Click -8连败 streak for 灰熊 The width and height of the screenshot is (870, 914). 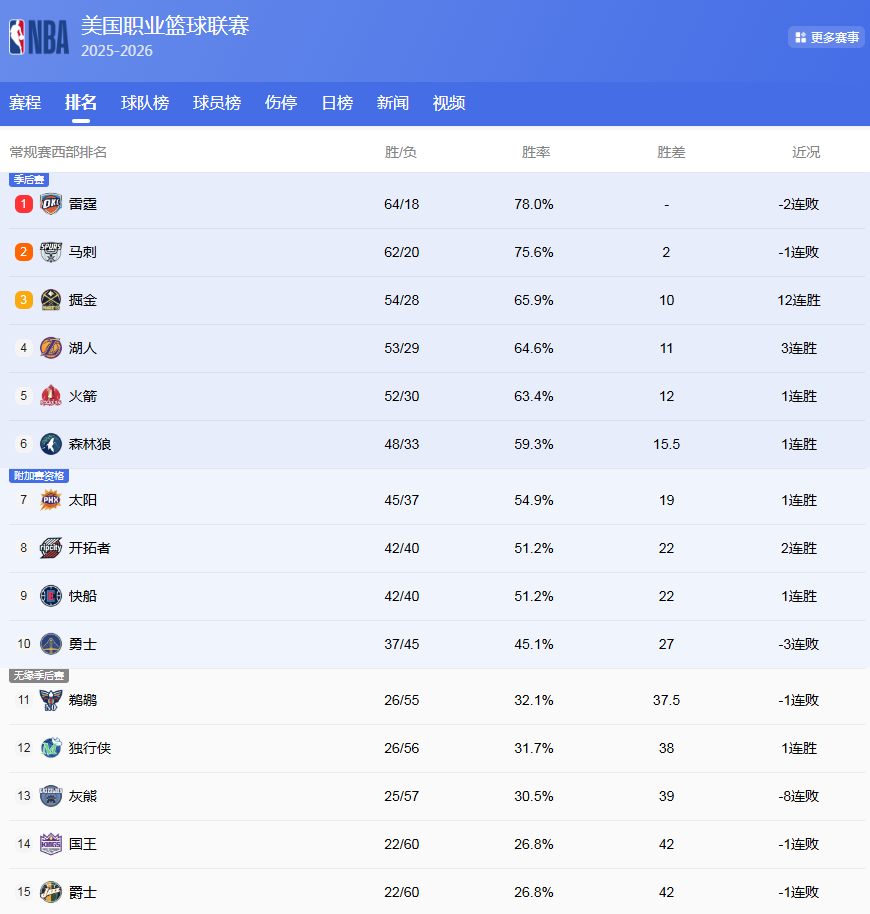click(x=799, y=796)
